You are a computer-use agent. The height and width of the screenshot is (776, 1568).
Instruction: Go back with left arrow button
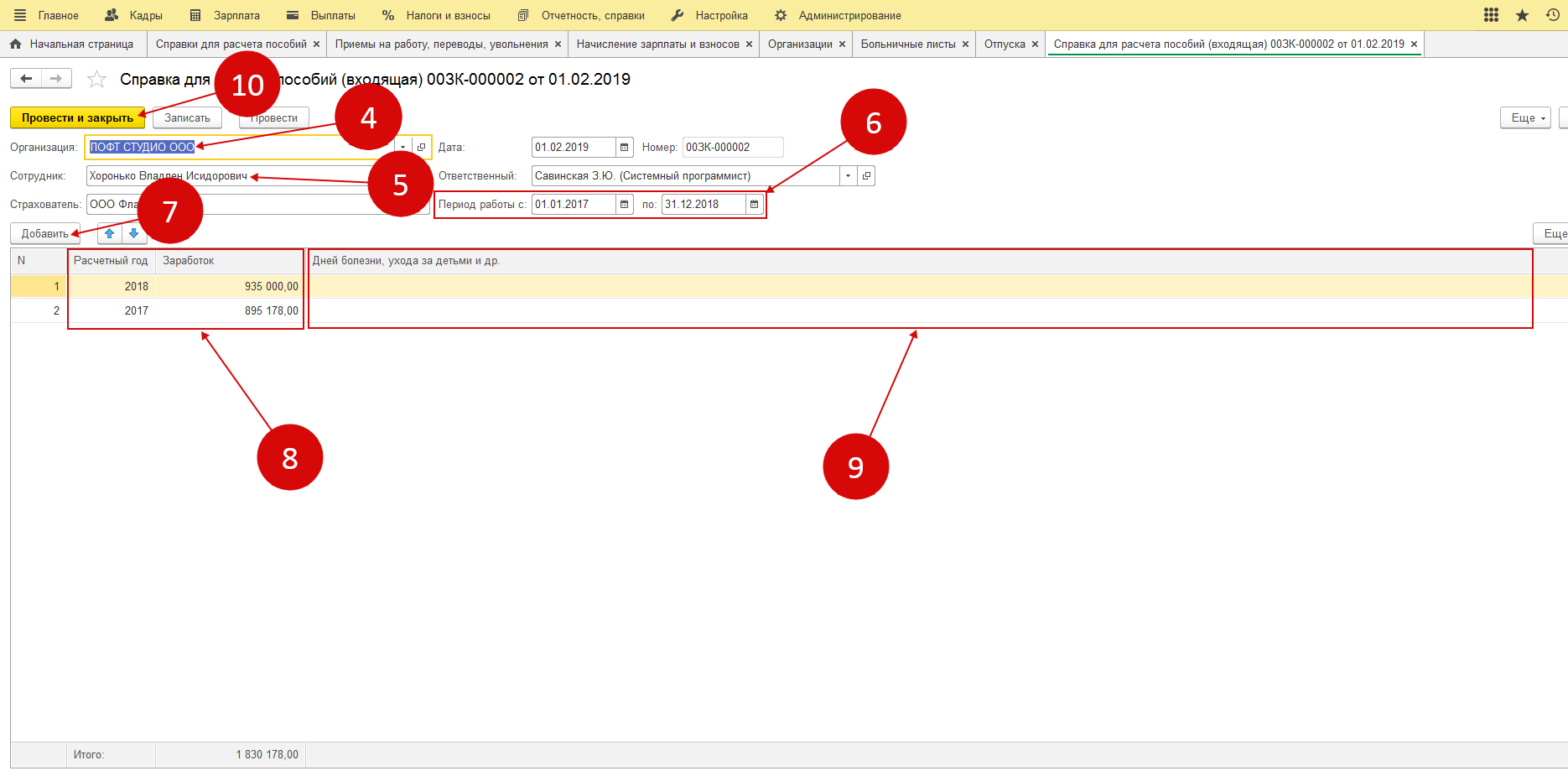click(26, 79)
